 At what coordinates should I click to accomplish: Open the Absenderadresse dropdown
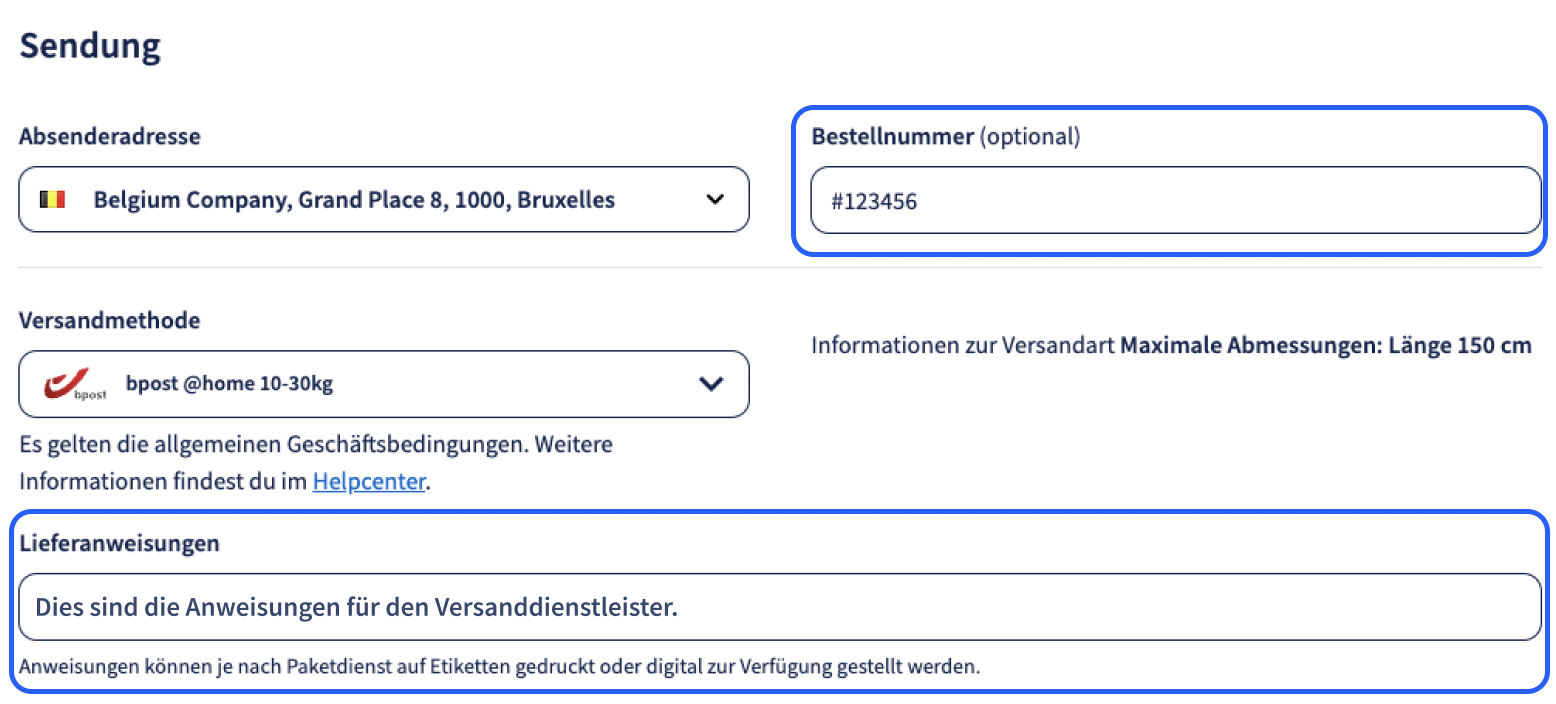coord(384,199)
